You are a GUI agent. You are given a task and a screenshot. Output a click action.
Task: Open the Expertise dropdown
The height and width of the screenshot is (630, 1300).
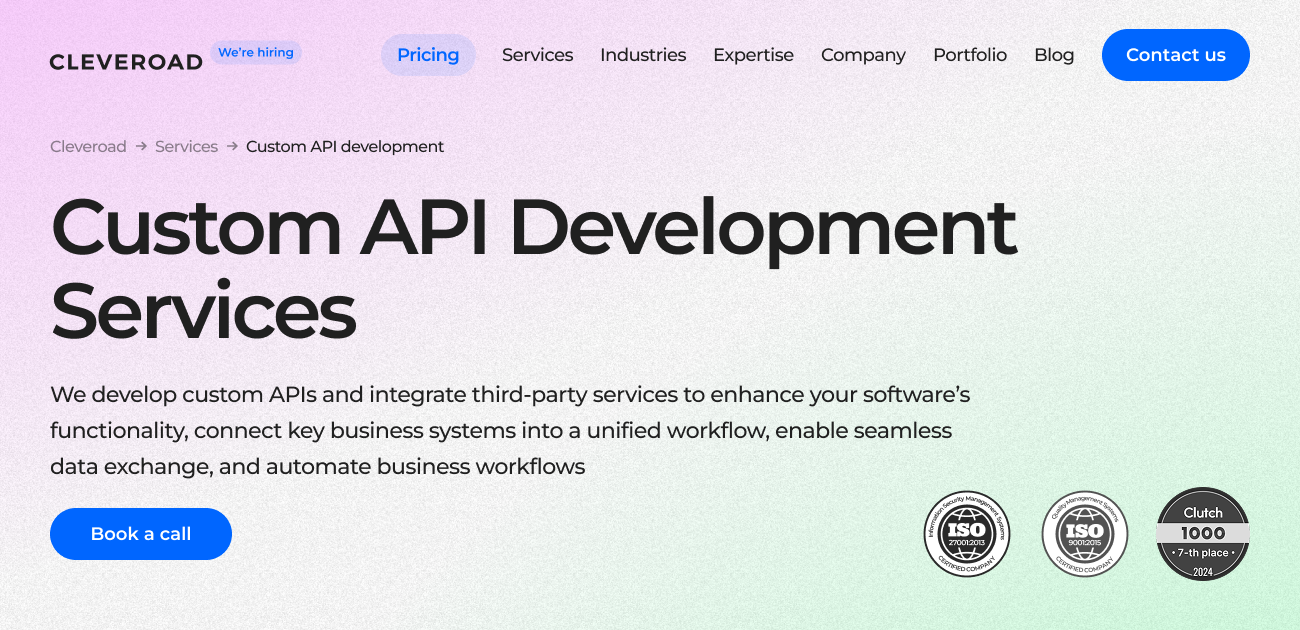753,55
